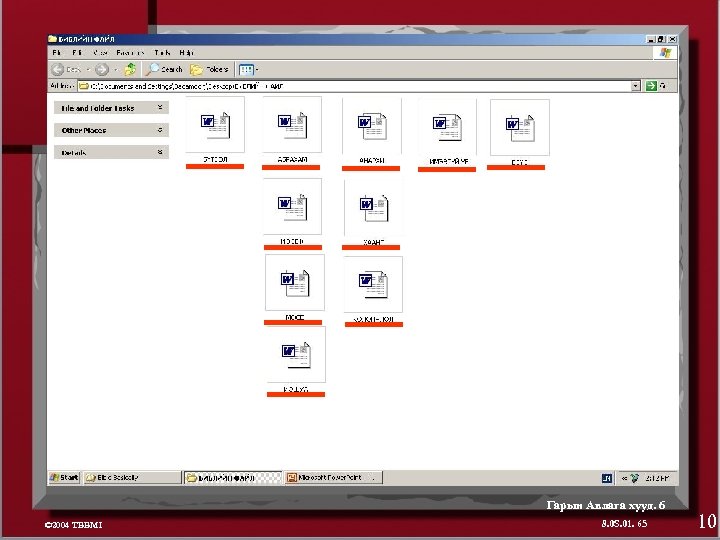Click the Views toolbar icon
This screenshot has width=720, height=540.
pos(246,70)
